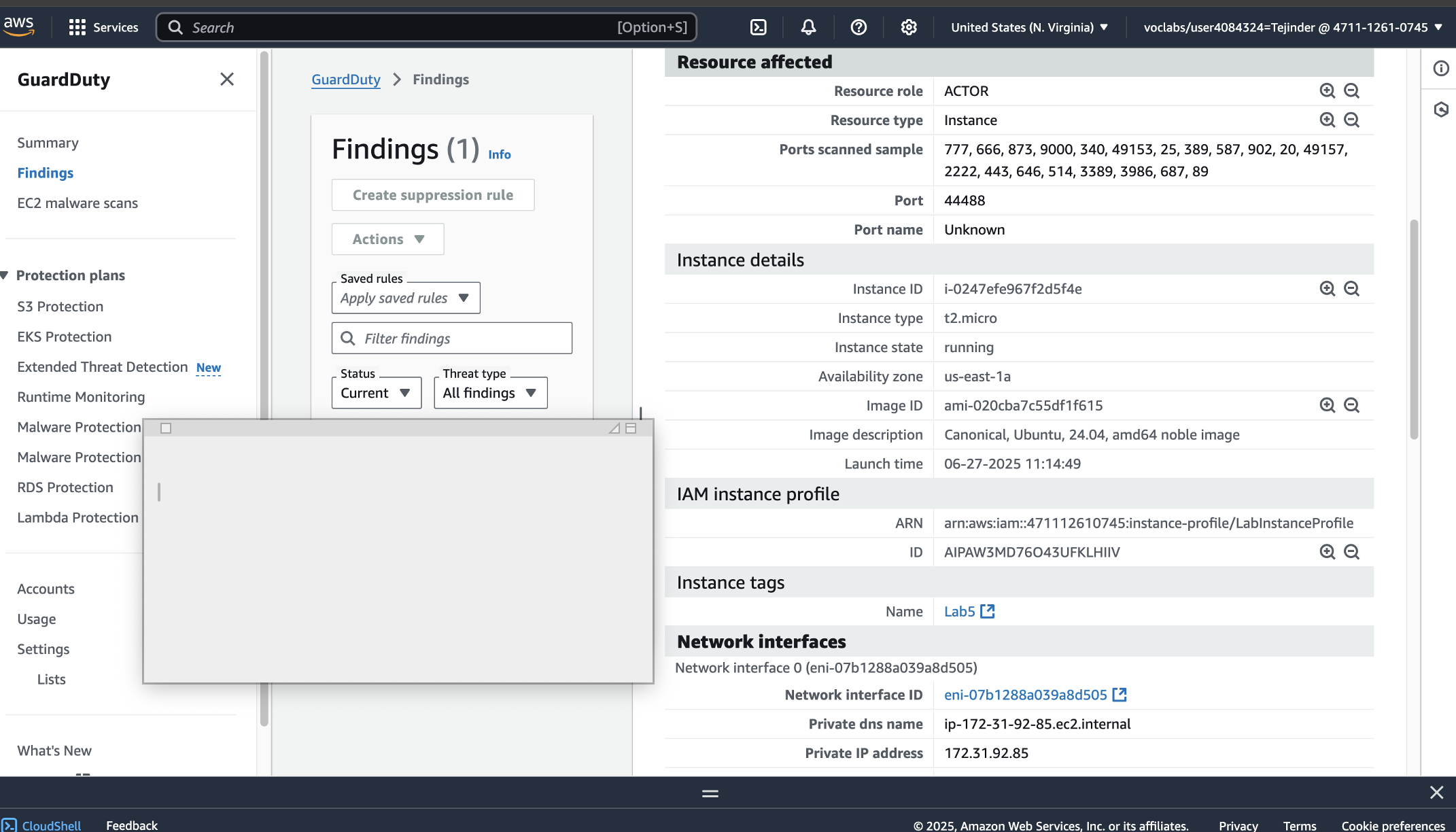Image resolution: width=1456 pixels, height=832 pixels.
Task: Select EC2 malware scans in sidebar
Action: (77, 203)
